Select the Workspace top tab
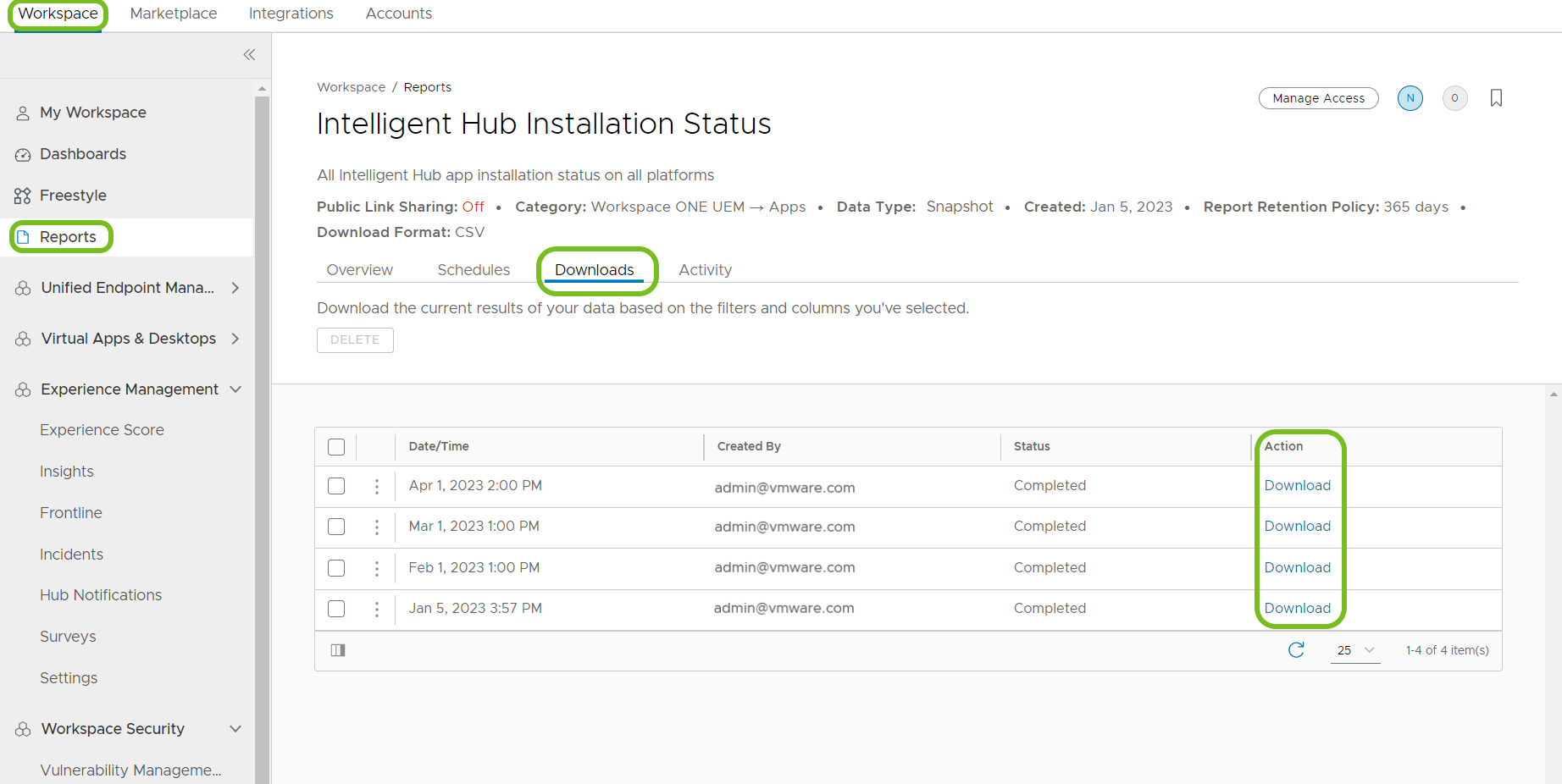The width and height of the screenshot is (1562, 784). click(58, 14)
